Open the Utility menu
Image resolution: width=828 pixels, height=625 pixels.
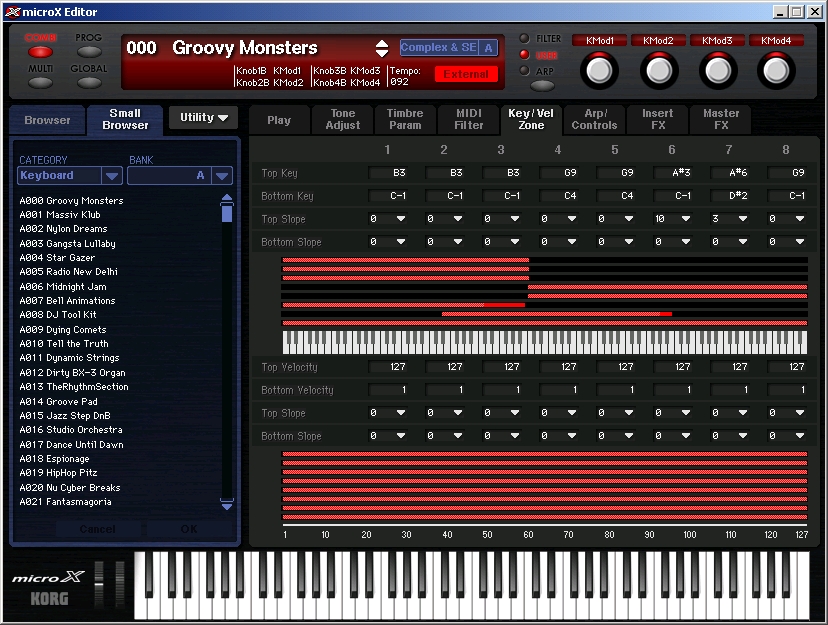tap(203, 118)
